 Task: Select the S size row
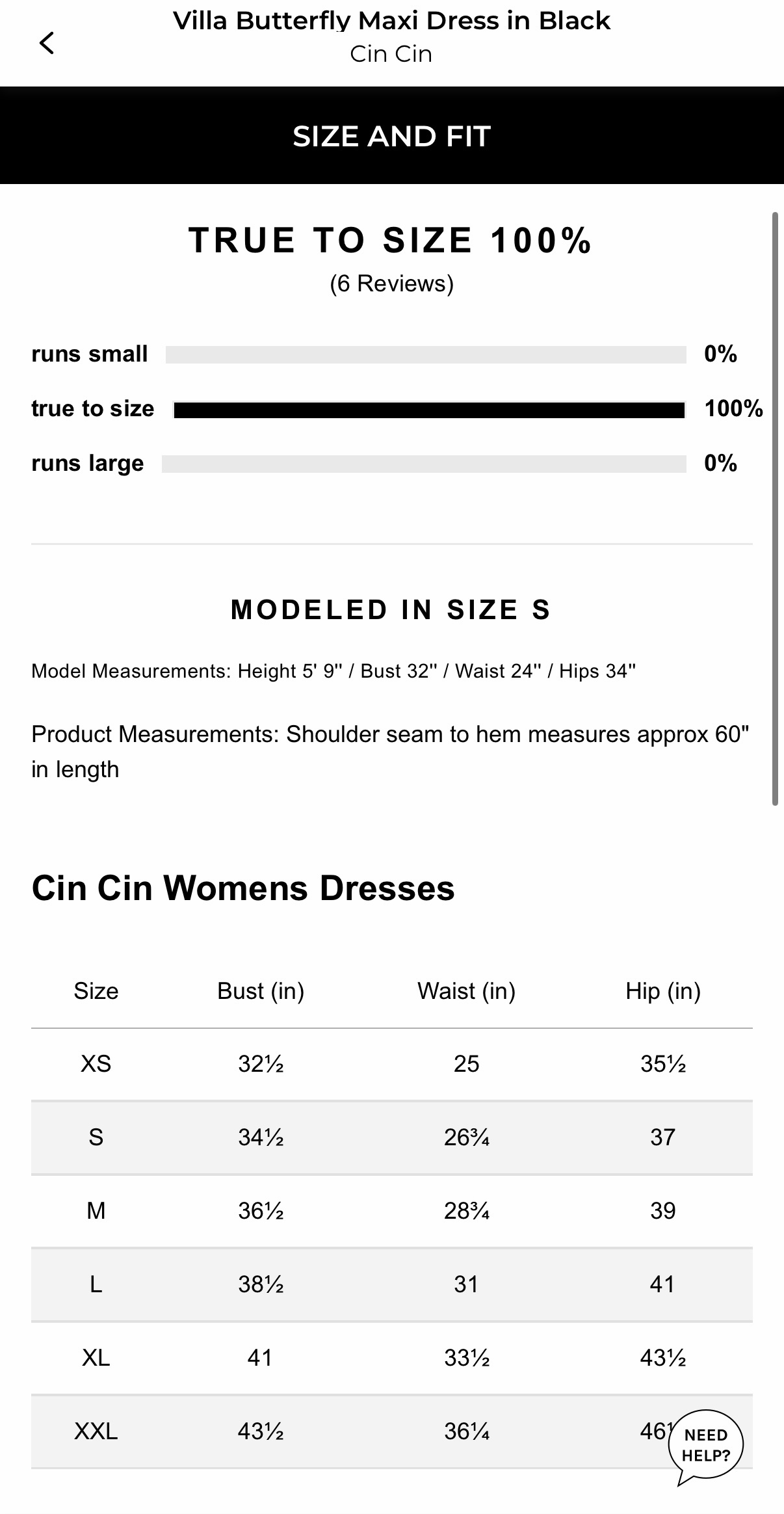[392, 1137]
